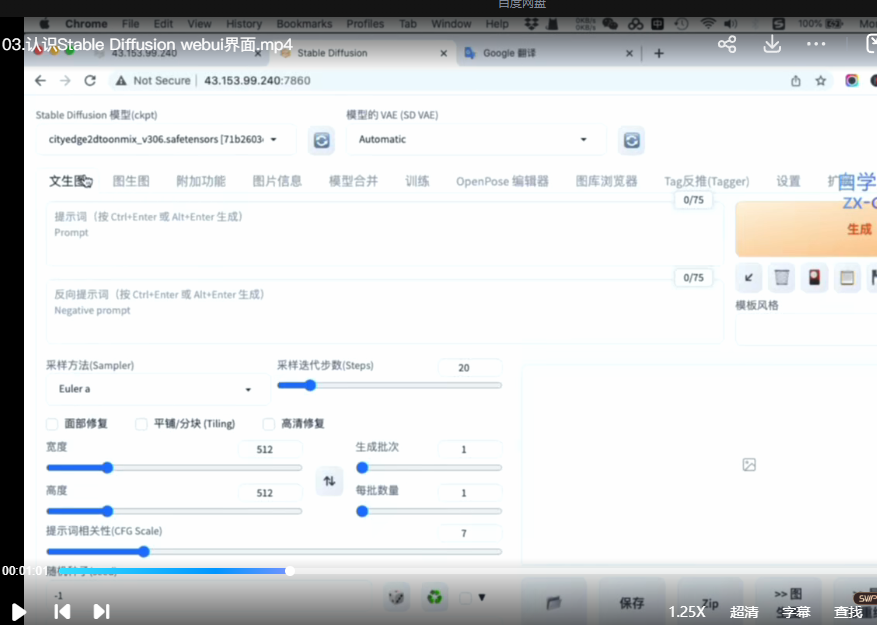877x625 pixels.
Task: Open the Chrome Bookmarks menu
Action: click(x=304, y=24)
